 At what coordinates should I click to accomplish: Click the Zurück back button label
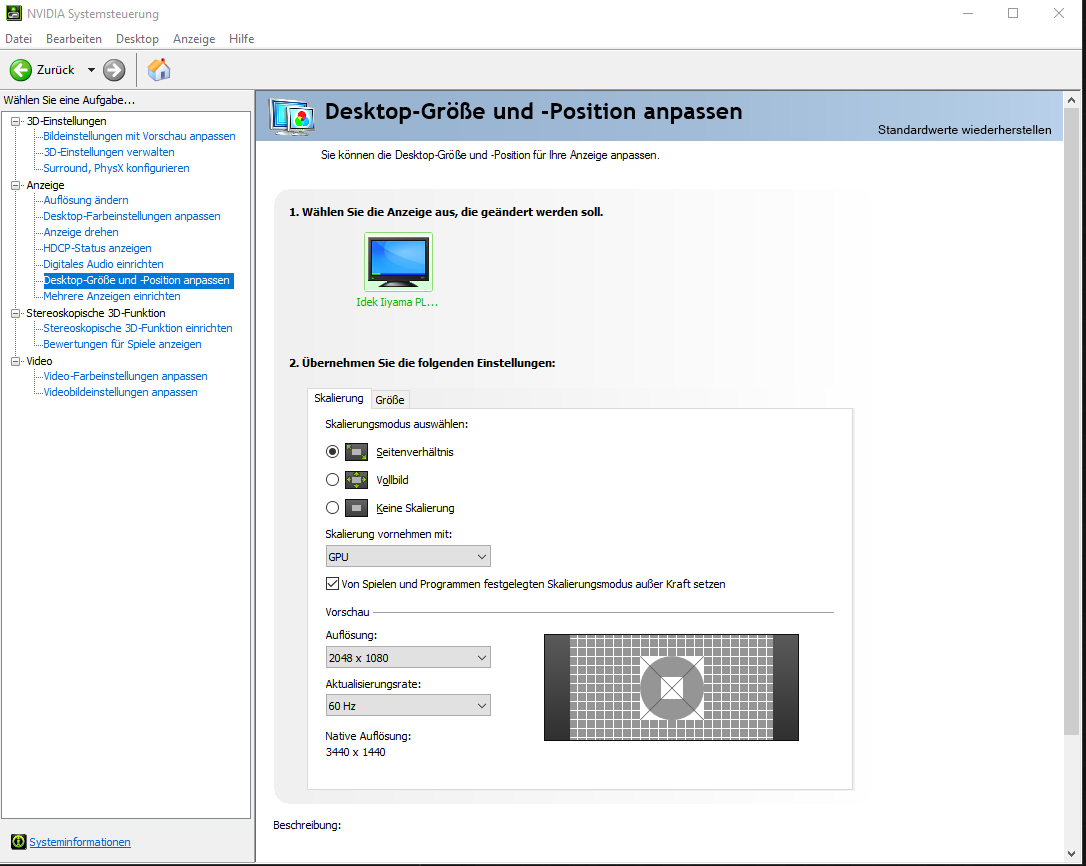[x=55, y=70]
